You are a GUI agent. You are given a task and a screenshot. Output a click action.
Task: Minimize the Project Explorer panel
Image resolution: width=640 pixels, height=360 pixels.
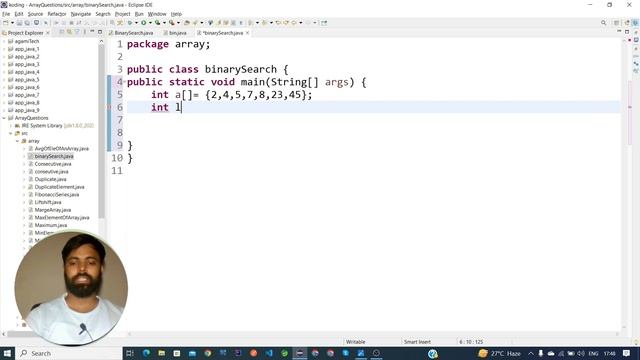click(92, 32)
